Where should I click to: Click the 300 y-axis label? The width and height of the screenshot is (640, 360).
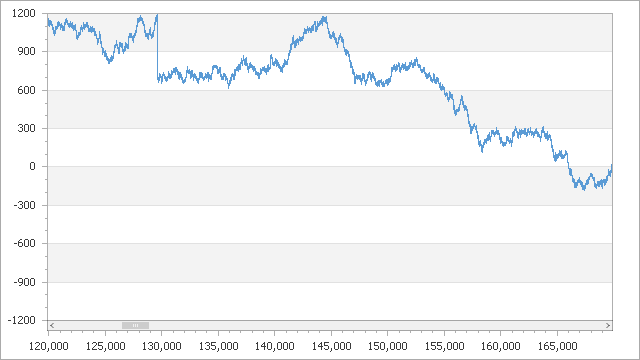pos(27,128)
